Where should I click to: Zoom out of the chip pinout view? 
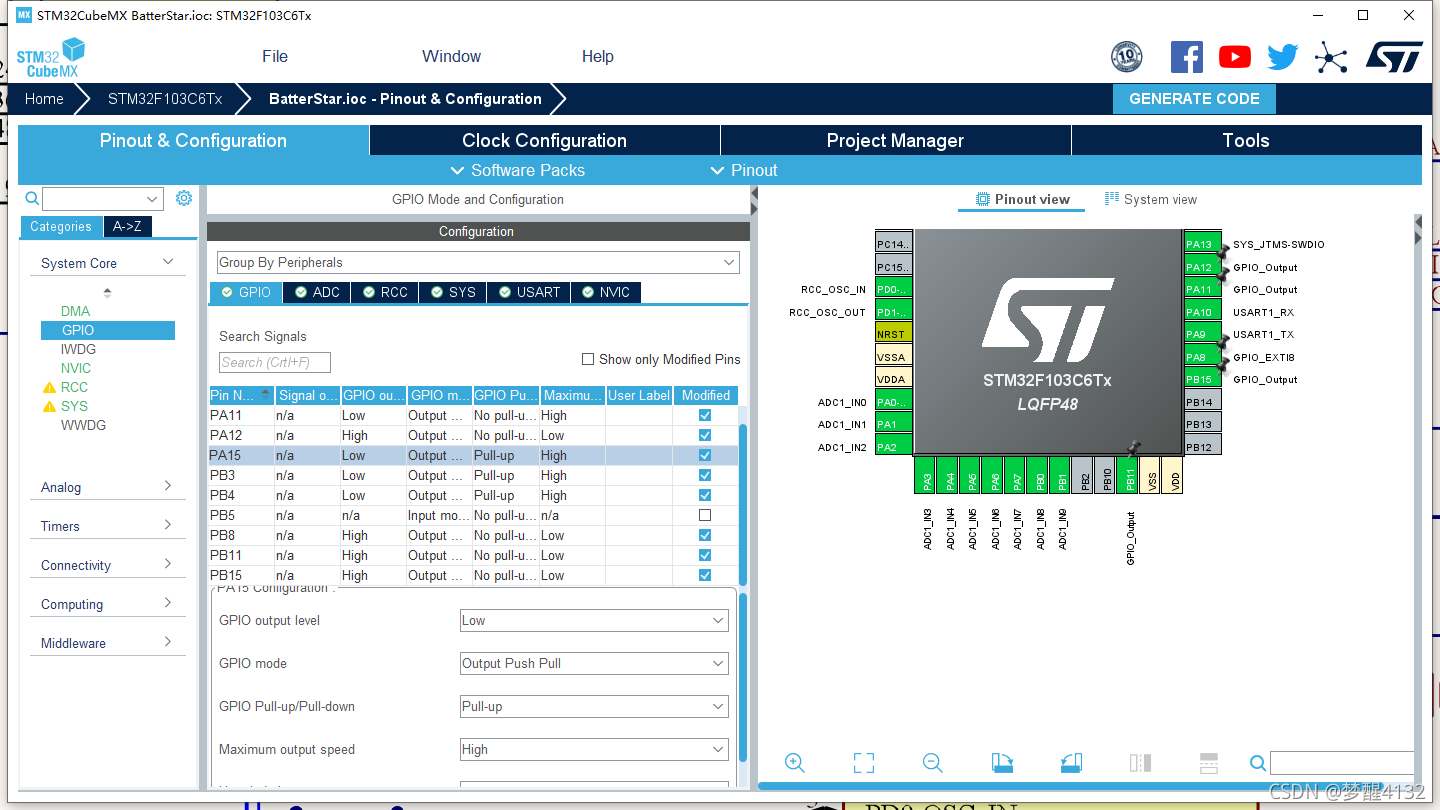point(933,763)
